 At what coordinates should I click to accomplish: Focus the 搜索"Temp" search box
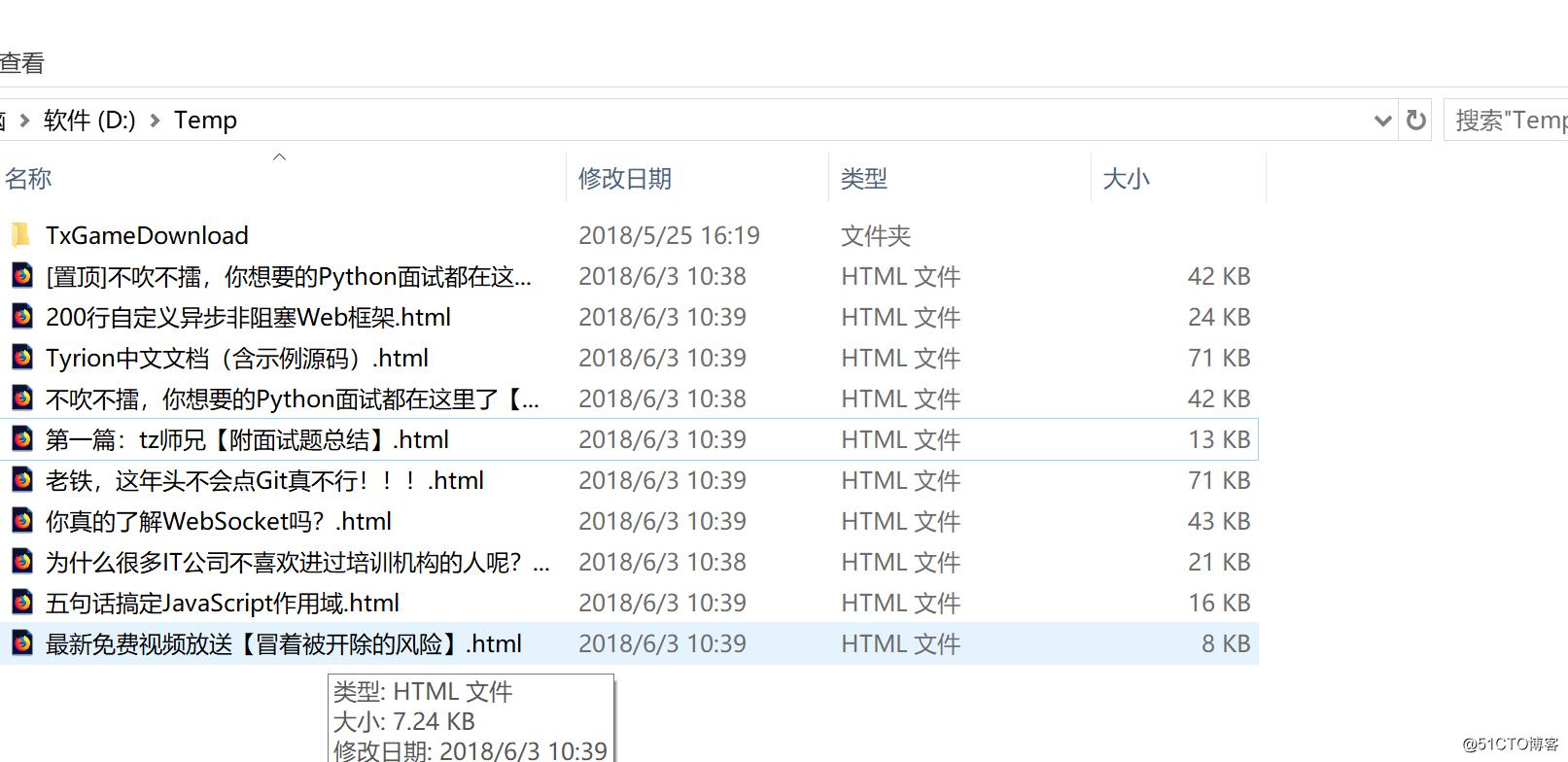coord(1506,121)
